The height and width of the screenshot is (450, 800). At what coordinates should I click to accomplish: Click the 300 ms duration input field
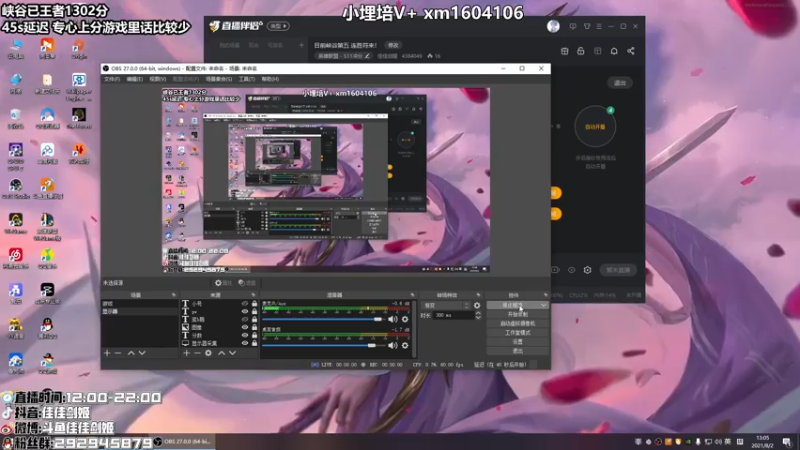[453, 315]
